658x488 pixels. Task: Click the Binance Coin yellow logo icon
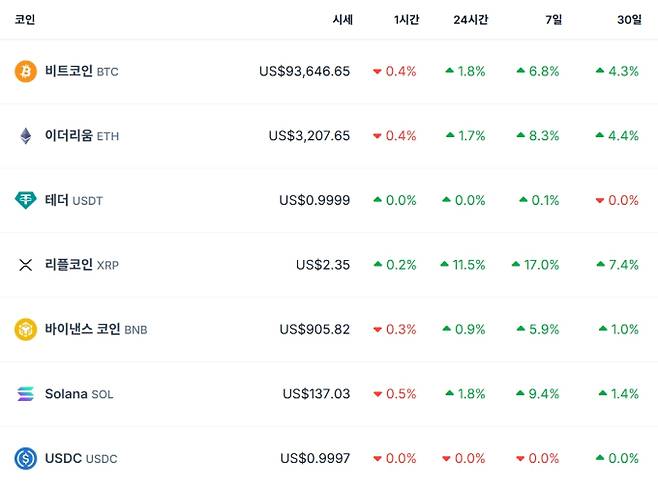point(25,329)
